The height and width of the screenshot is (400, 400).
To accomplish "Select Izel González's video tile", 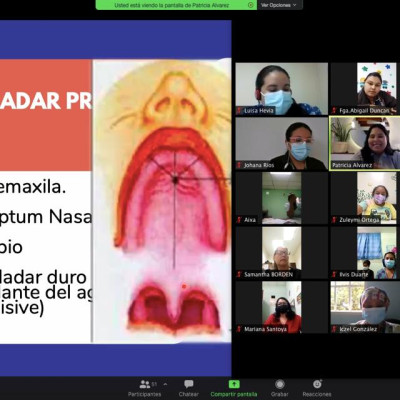I will tap(365, 307).
